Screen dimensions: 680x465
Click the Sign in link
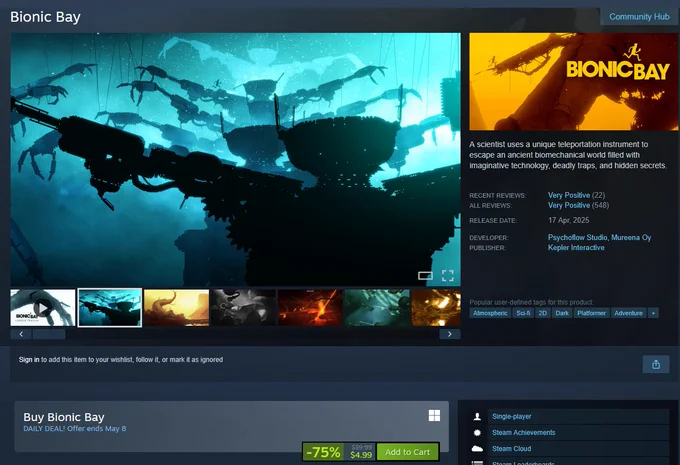pyautogui.click(x=29, y=360)
